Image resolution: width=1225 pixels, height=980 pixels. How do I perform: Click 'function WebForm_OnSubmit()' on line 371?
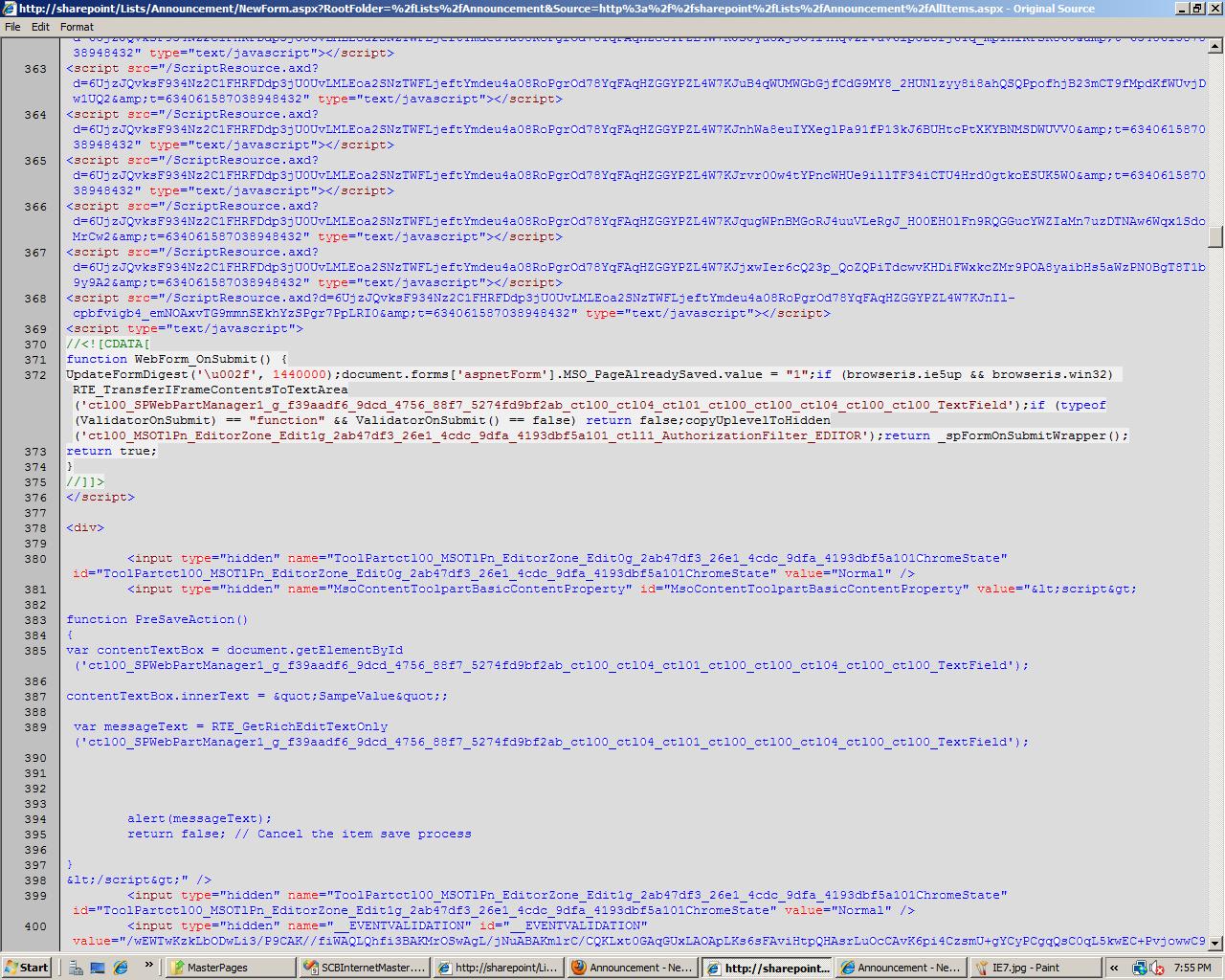tap(169, 359)
